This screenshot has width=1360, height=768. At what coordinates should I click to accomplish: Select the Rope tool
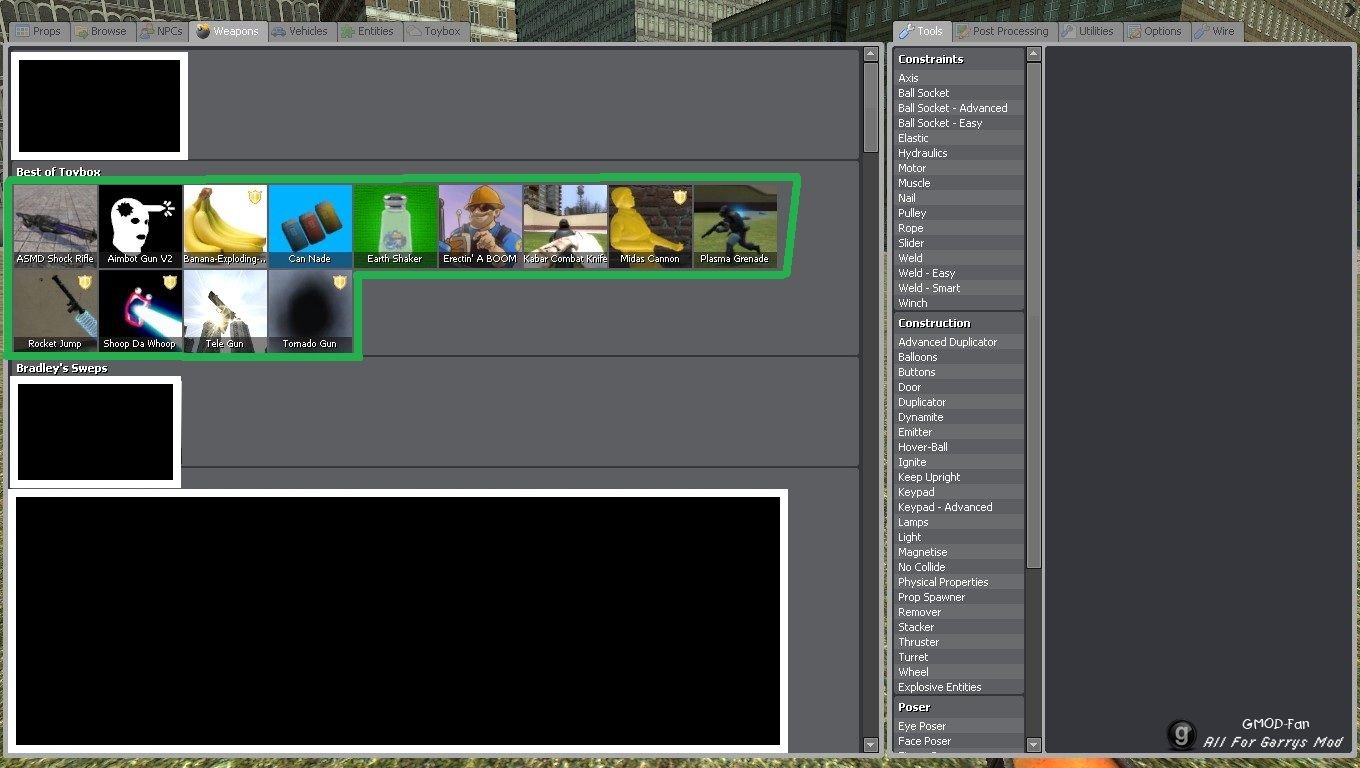pyautogui.click(x=959, y=228)
